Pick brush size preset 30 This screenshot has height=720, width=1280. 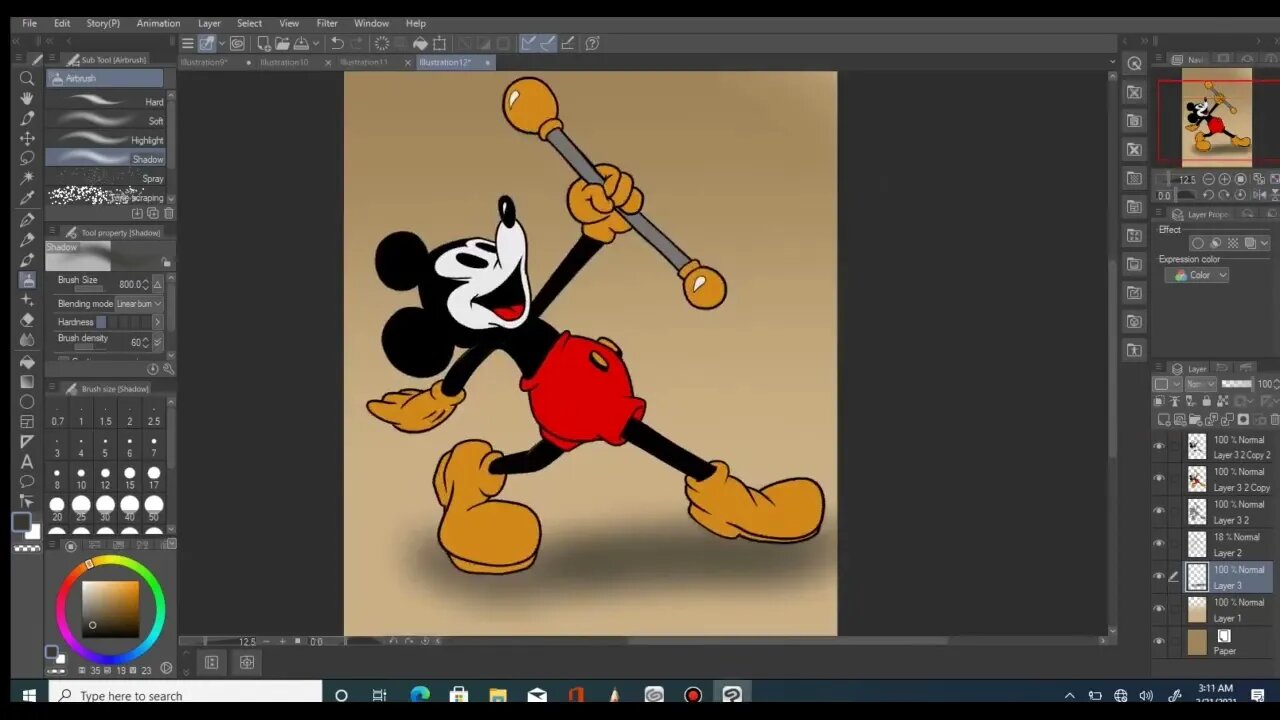[x=105, y=507]
